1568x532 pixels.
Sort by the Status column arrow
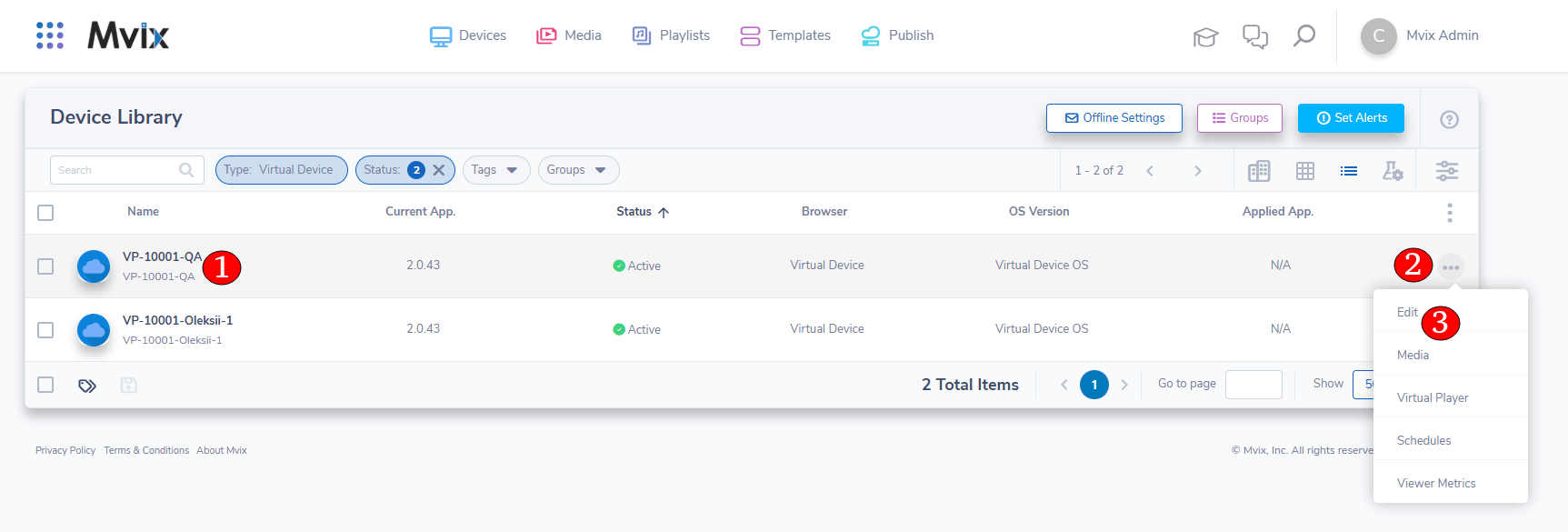[x=664, y=212]
